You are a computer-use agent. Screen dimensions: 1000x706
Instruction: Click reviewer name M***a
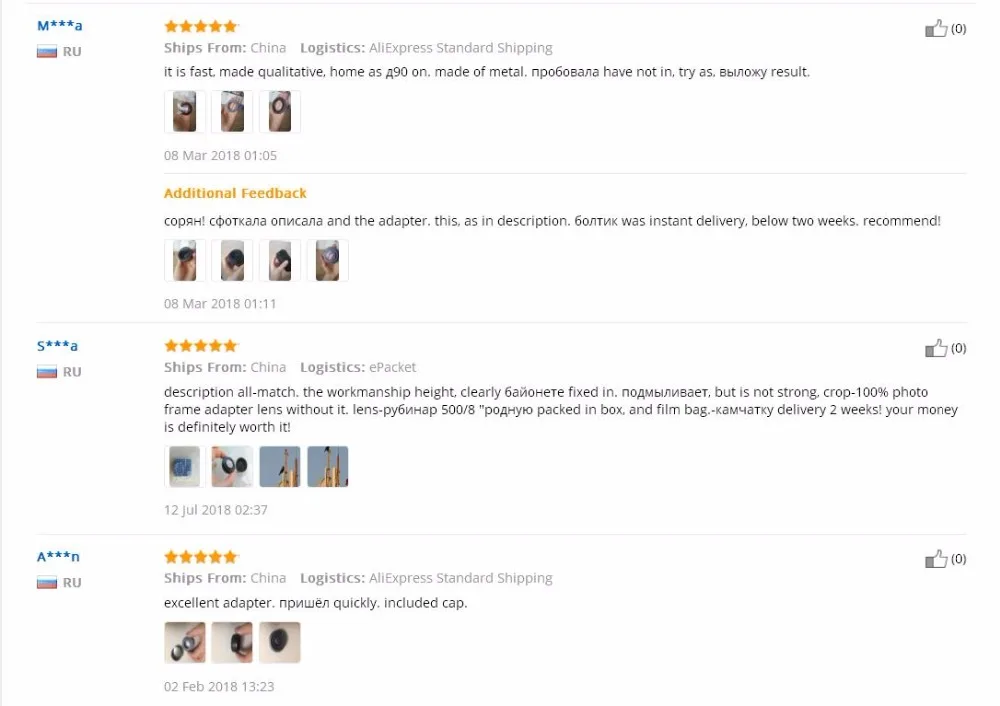[x=60, y=27]
